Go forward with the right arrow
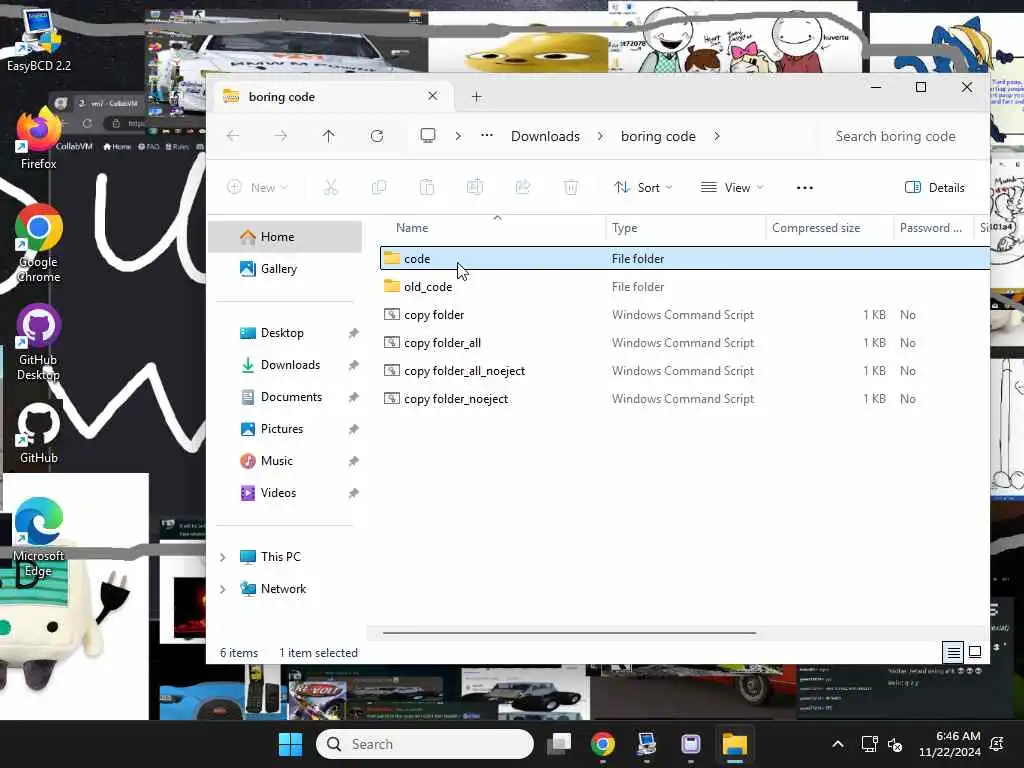Image resolution: width=1024 pixels, height=768 pixels. click(x=281, y=136)
